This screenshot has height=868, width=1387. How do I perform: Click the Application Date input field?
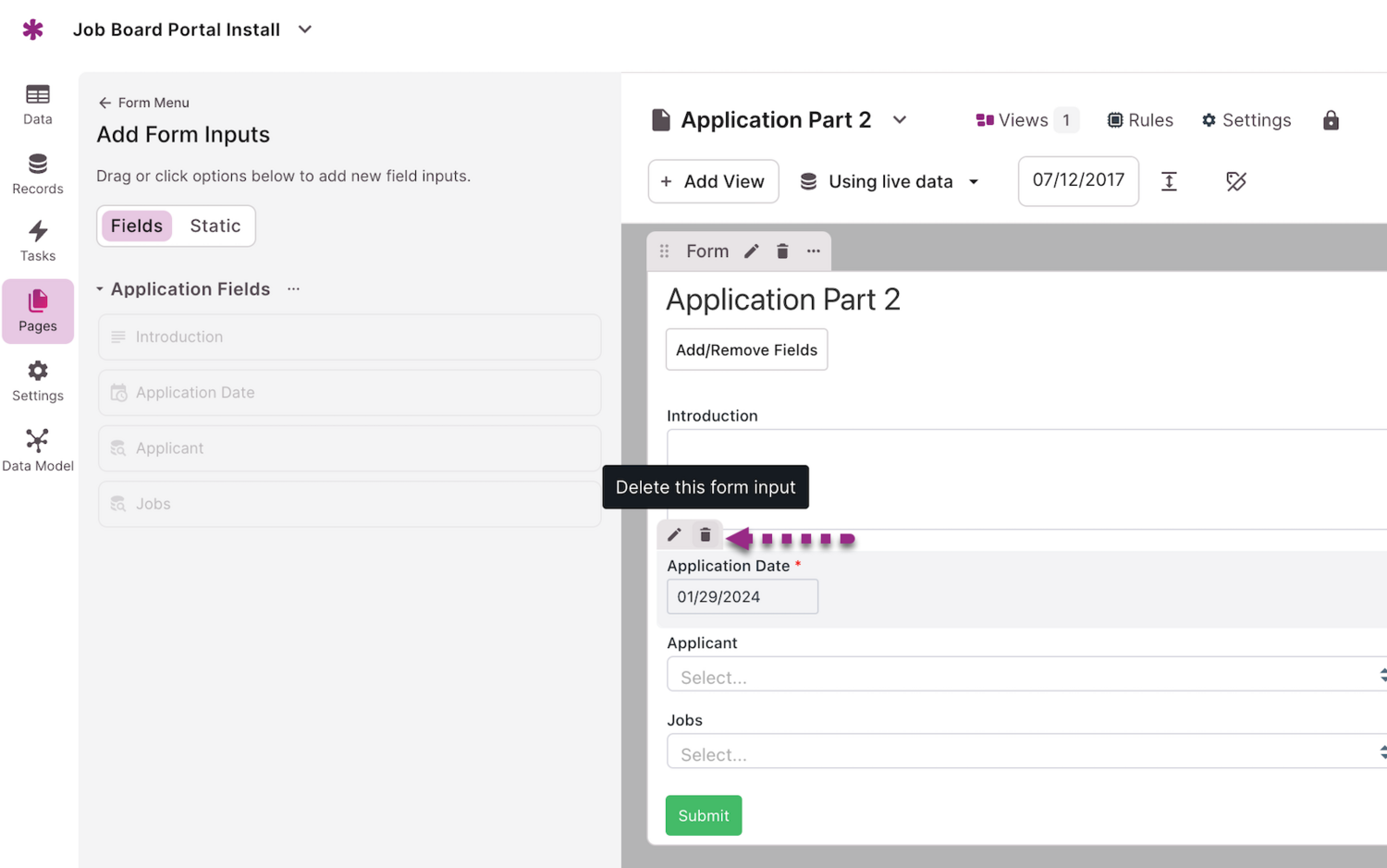coord(742,597)
